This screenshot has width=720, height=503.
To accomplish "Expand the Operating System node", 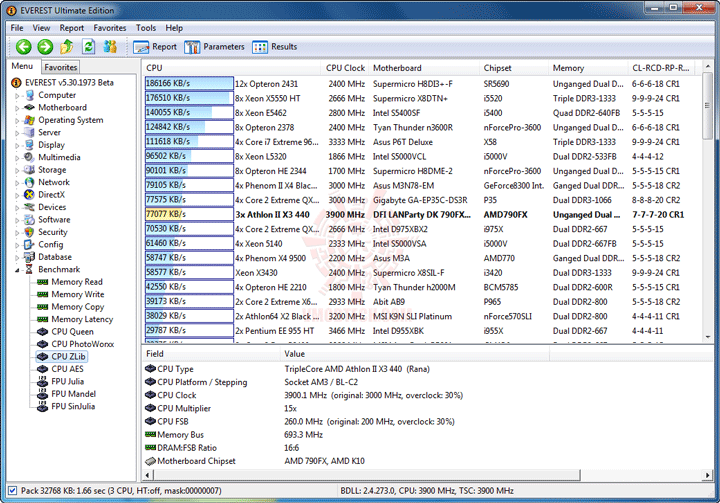I will click(17, 121).
